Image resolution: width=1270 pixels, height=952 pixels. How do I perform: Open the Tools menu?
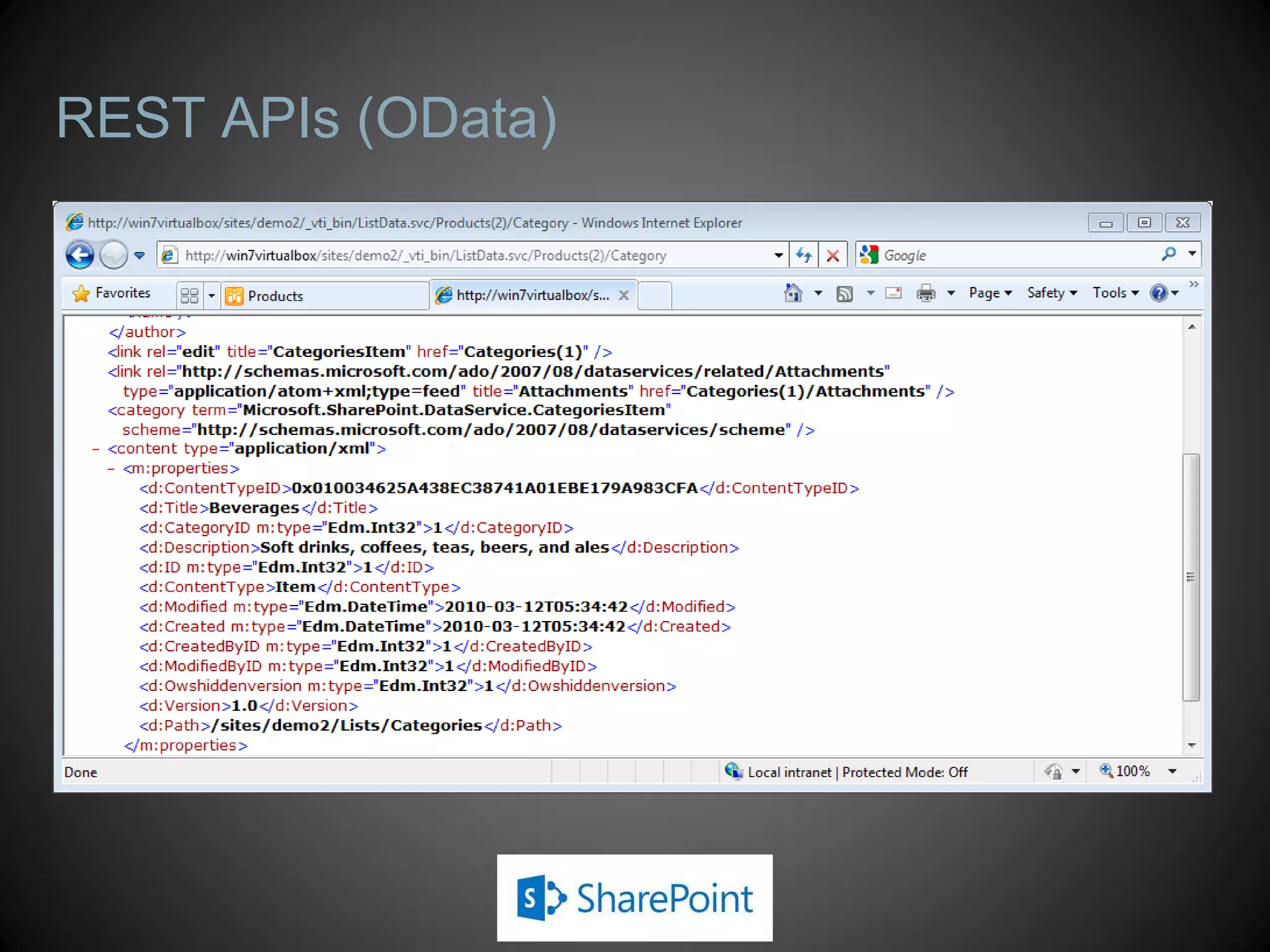(x=1116, y=293)
